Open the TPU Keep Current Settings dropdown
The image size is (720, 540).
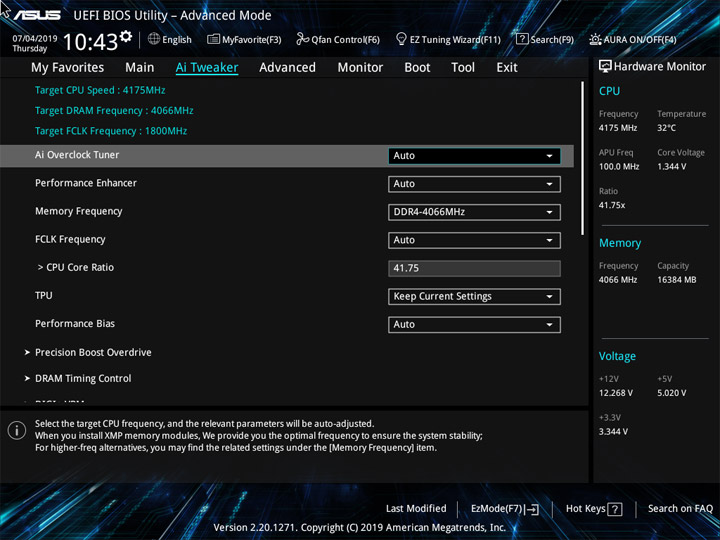474,297
